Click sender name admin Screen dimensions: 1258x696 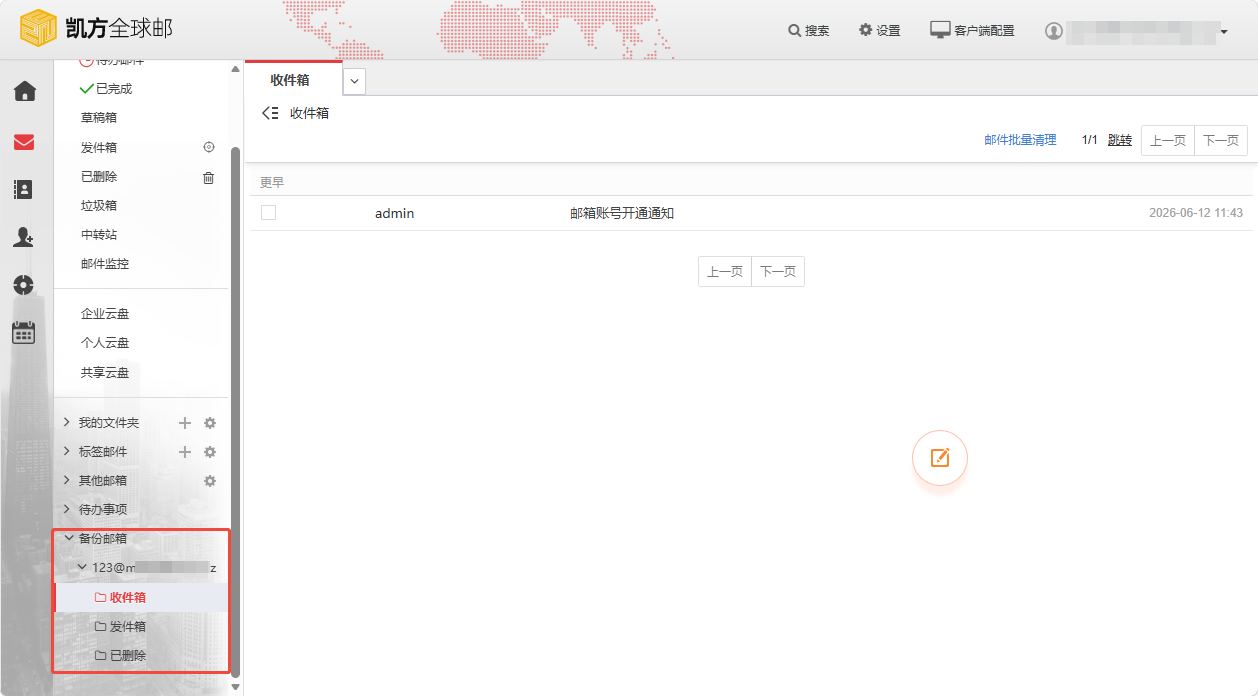pos(394,213)
